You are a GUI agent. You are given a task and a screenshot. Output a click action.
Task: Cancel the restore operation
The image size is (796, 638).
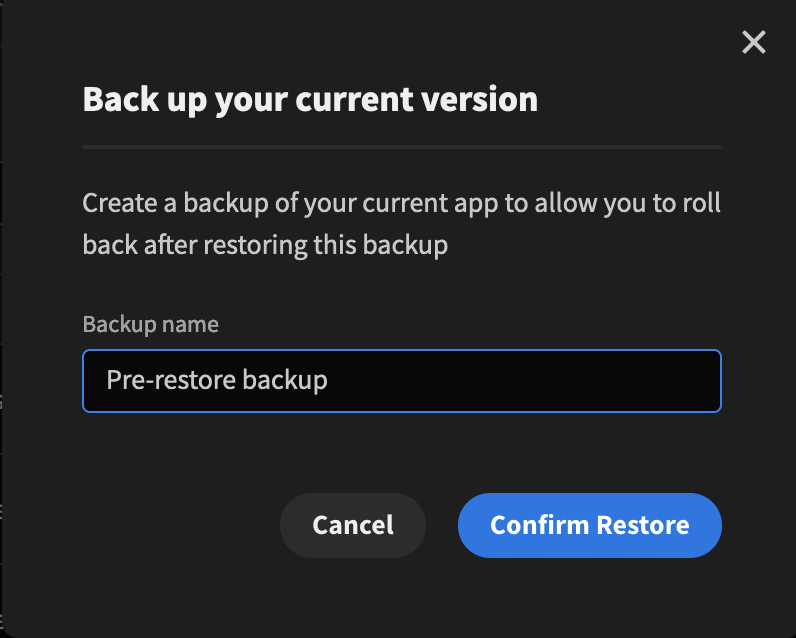tap(353, 525)
